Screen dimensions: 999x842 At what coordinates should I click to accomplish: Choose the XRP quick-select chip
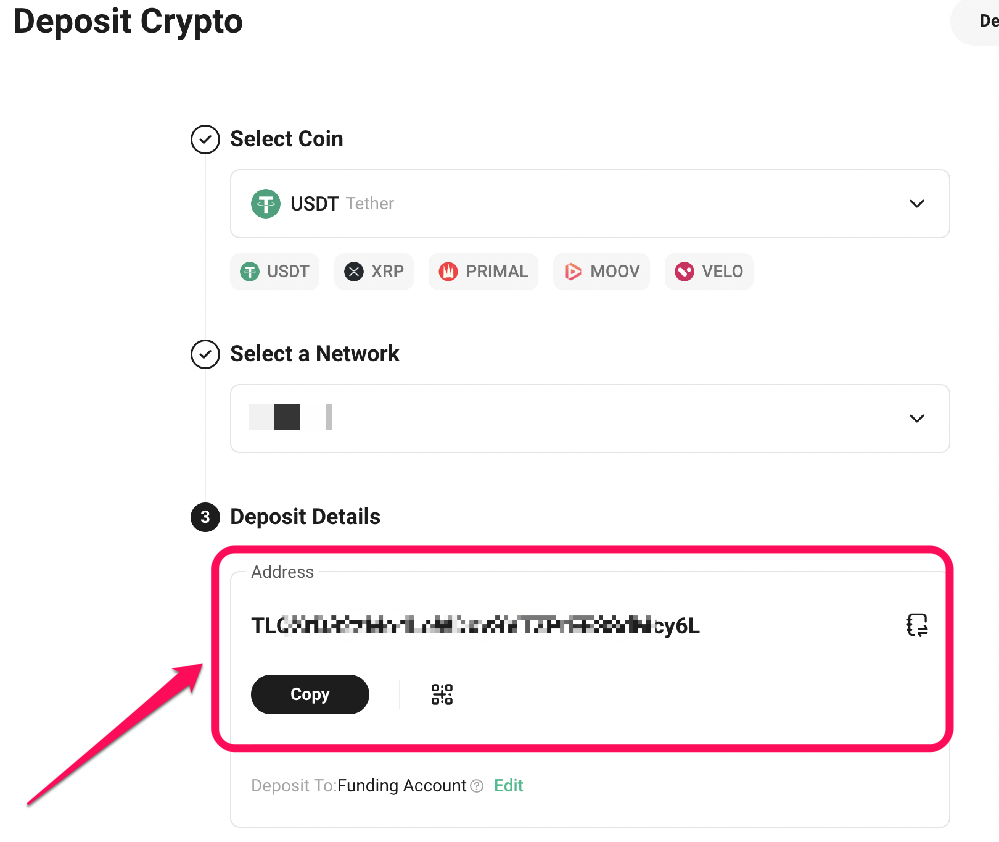(x=374, y=271)
